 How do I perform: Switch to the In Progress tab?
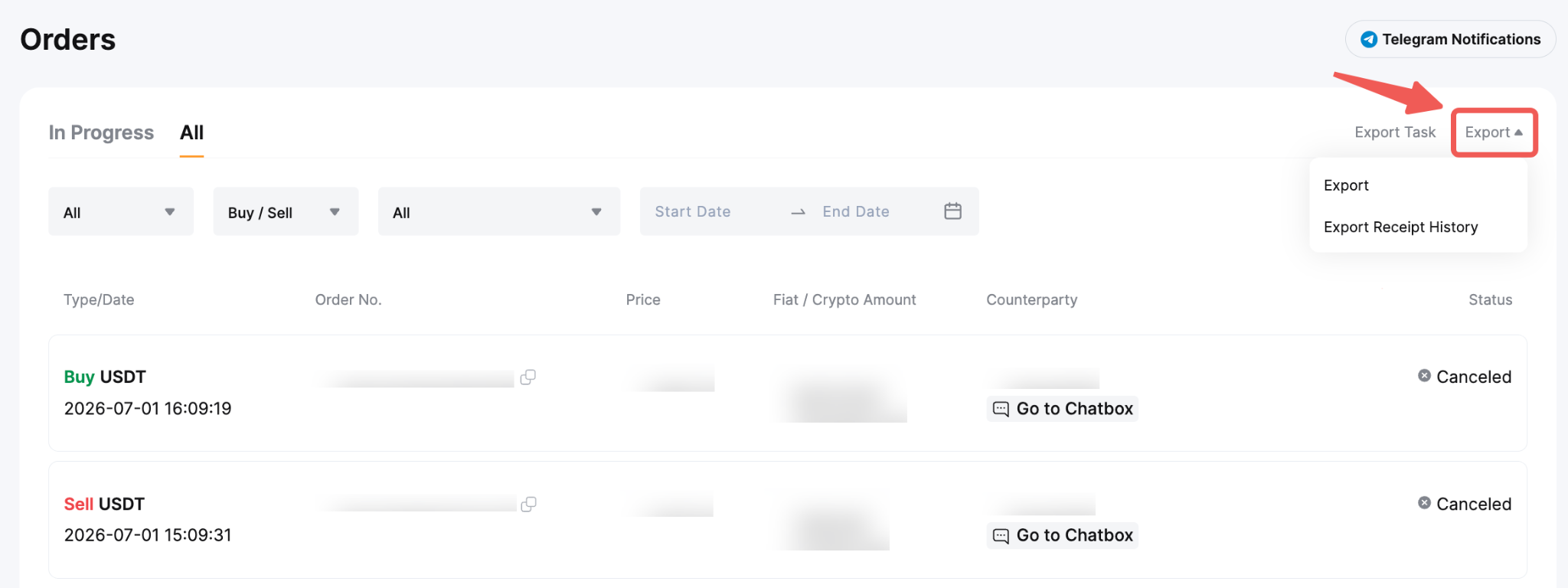(x=101, y=132)
